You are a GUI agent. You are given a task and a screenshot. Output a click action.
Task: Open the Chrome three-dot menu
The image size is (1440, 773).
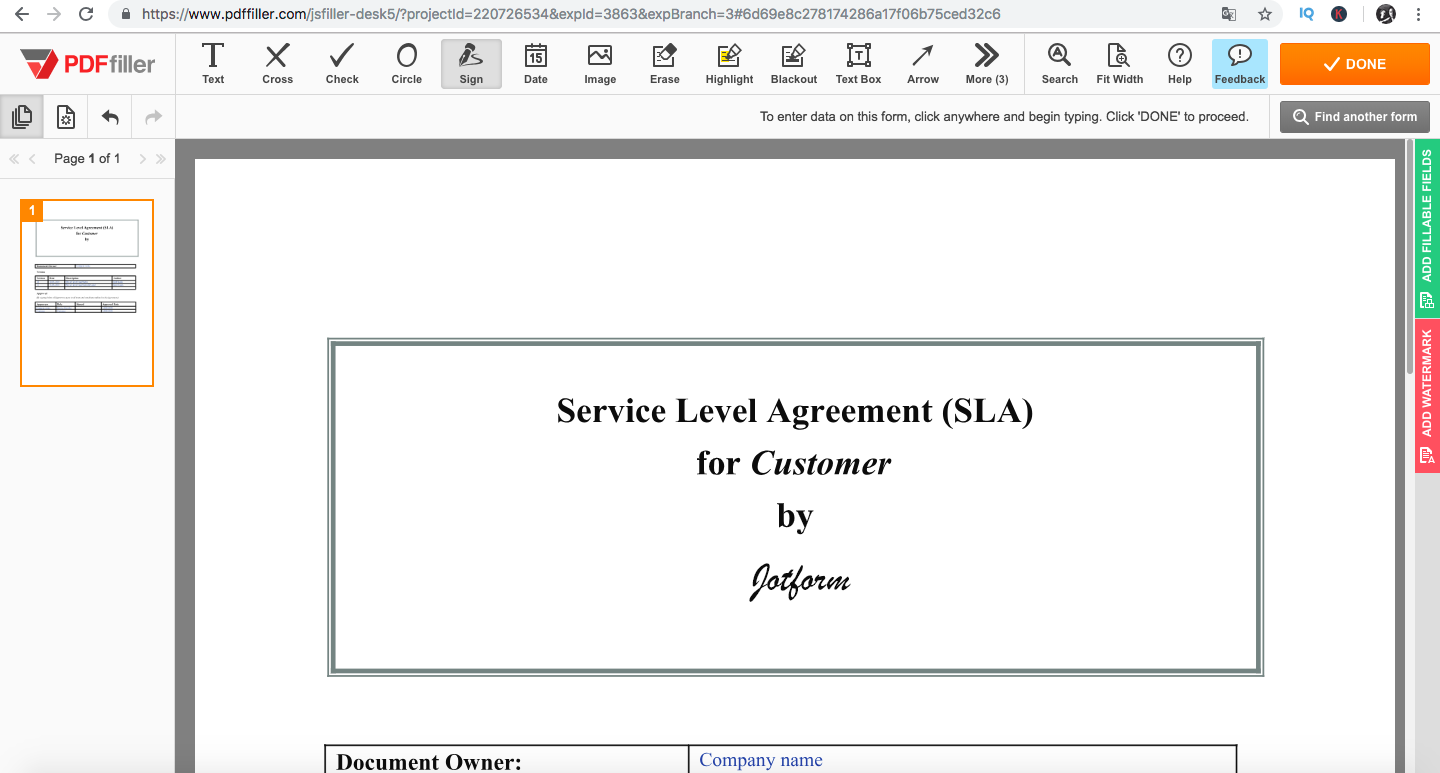(x=1418, y=14)
